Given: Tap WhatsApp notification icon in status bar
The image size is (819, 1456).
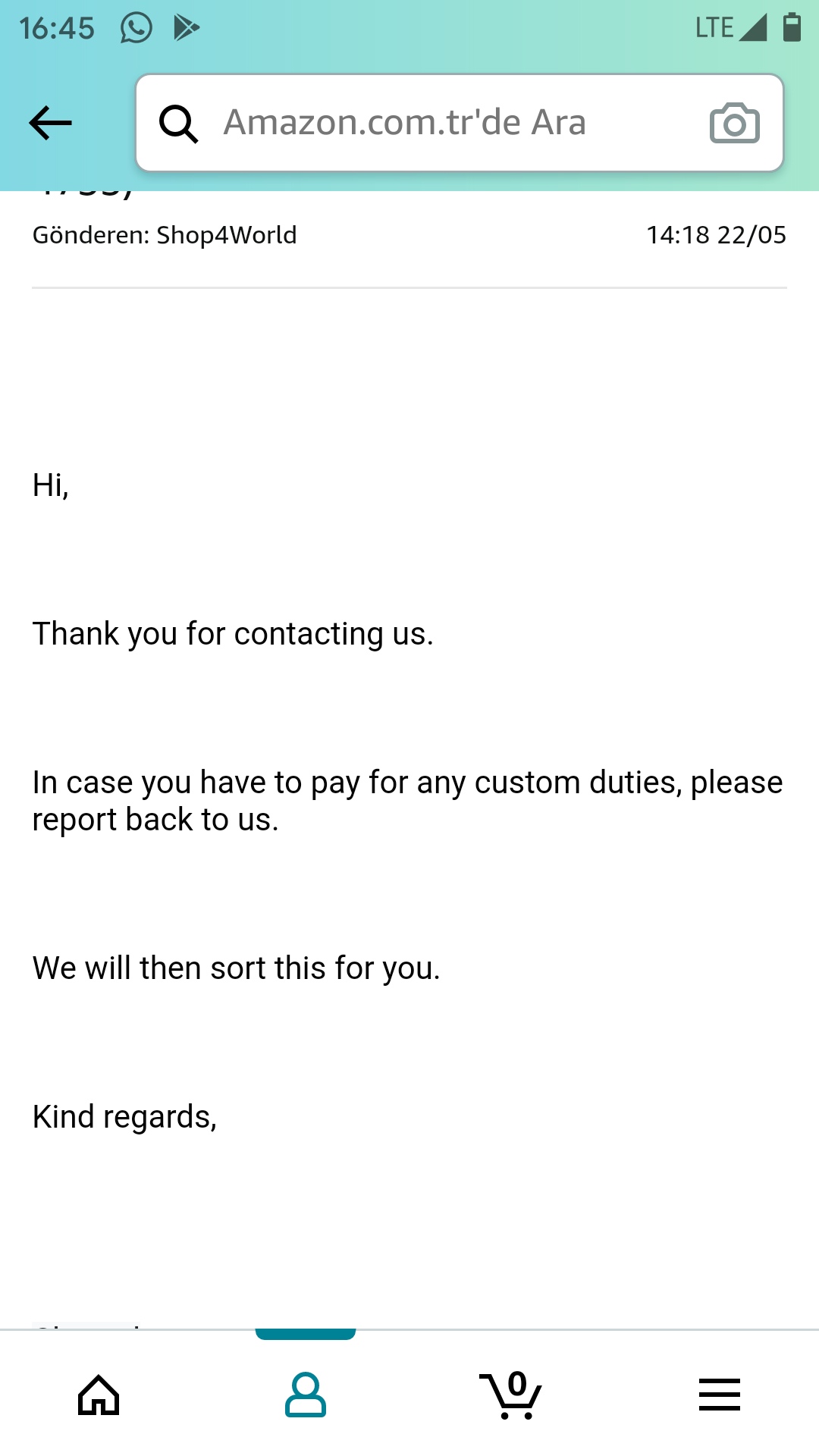Looking at the screenshot, I should (x=136, y=28).
